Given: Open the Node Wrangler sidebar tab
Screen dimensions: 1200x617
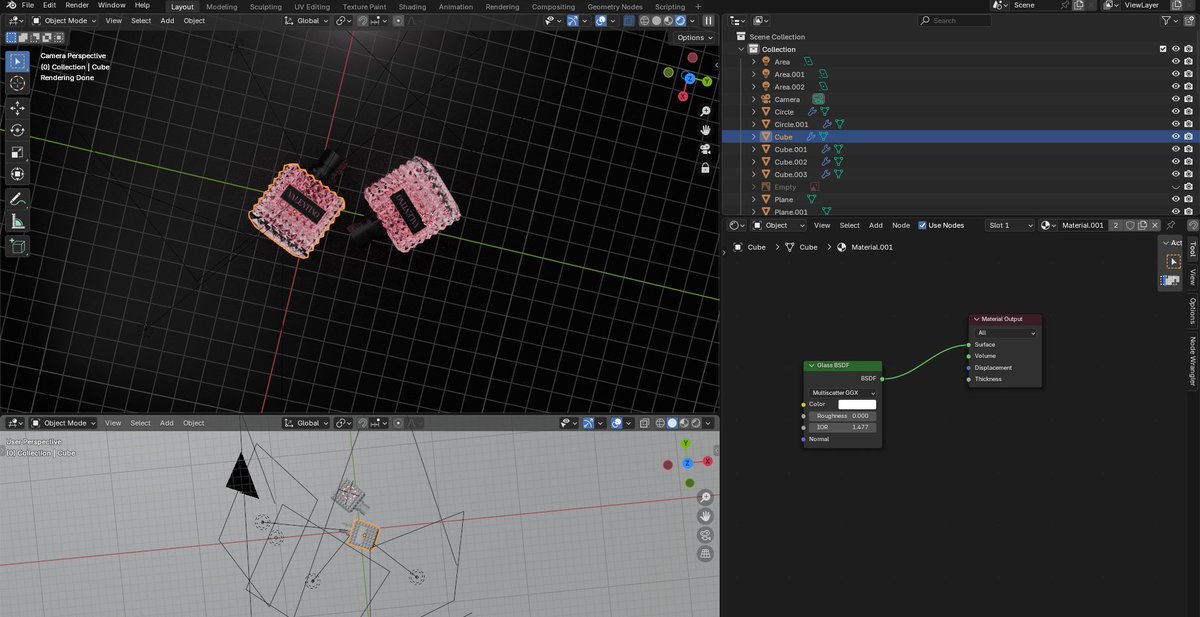Looking at the screenshot, I should pyautogui.click(x=1192, y=361).
